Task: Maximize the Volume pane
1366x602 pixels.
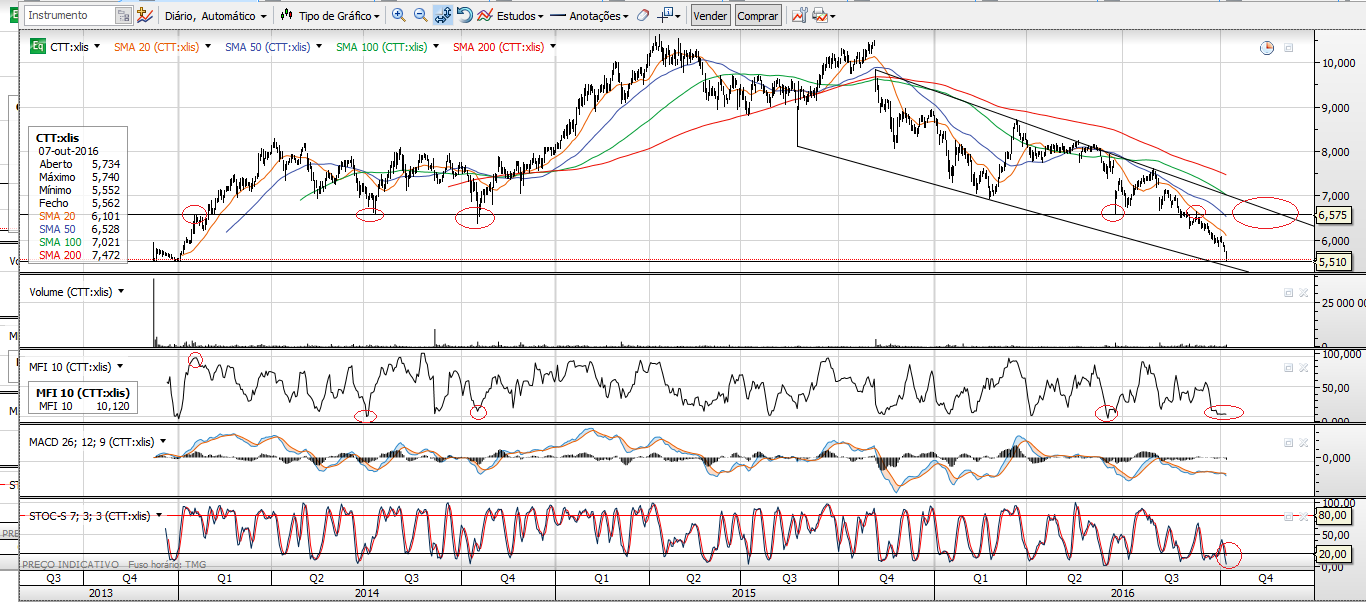Action: coord(1289,292)
